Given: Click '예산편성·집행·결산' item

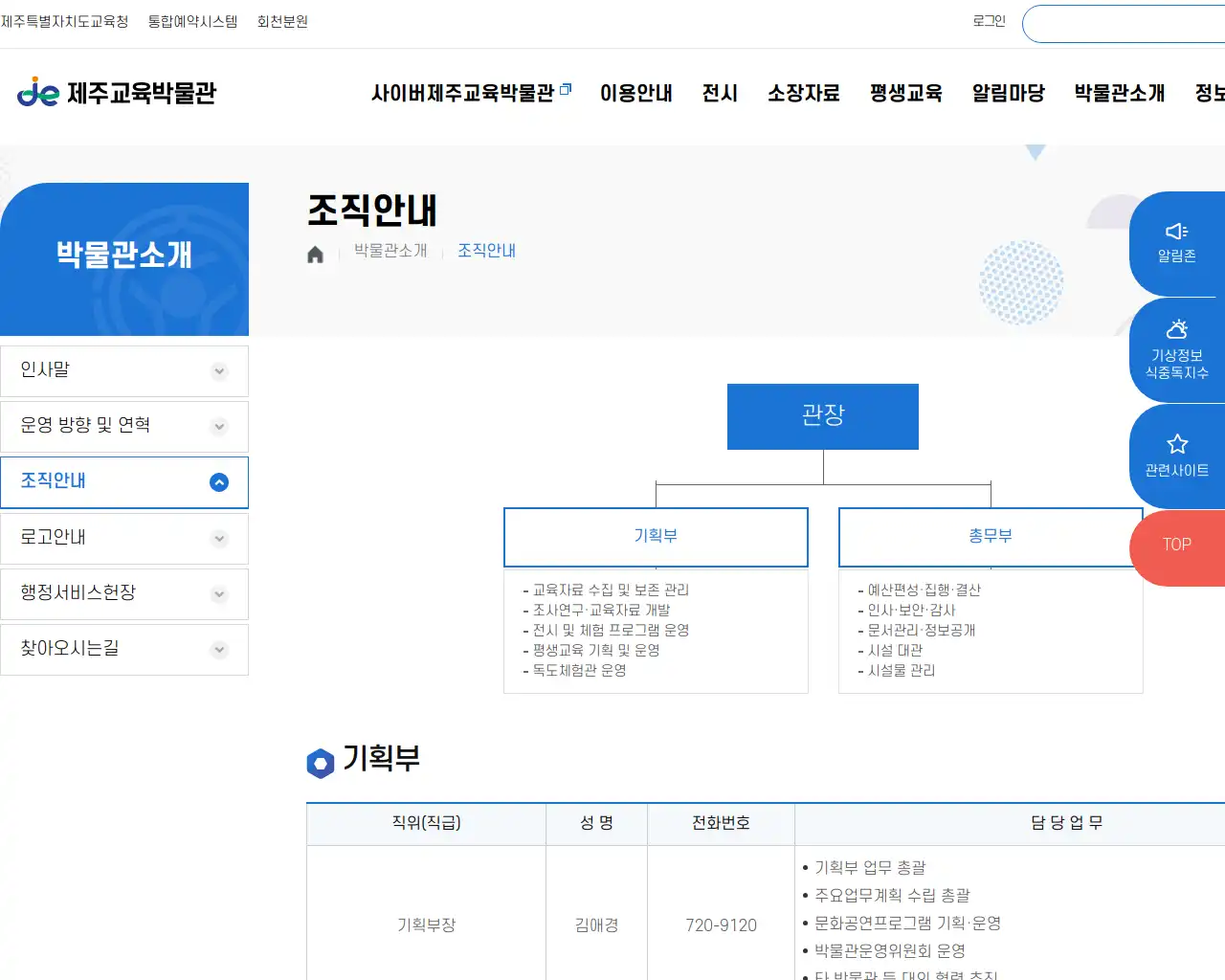Looking at the screenshot, I should point(924,590).
